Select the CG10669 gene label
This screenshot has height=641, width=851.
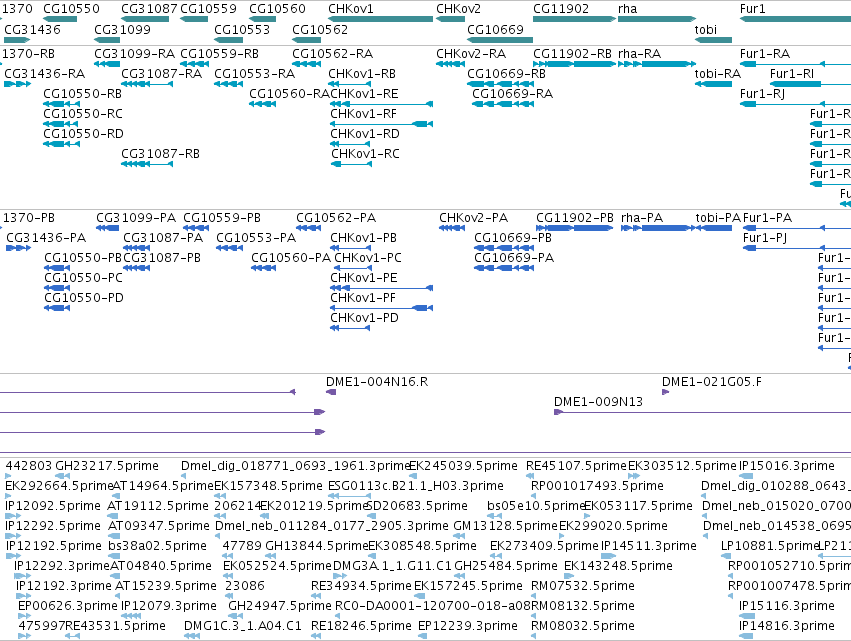496,29
